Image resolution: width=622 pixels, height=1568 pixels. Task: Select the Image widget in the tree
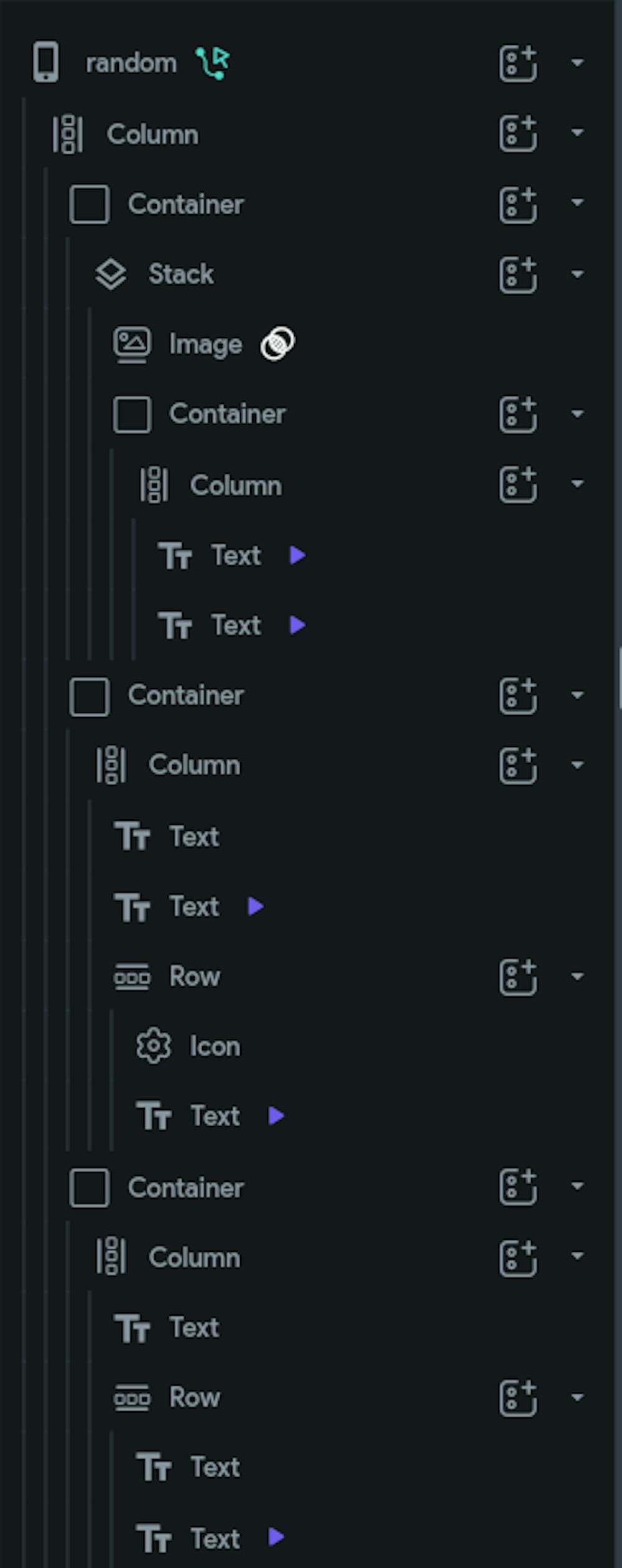point(205,344)
